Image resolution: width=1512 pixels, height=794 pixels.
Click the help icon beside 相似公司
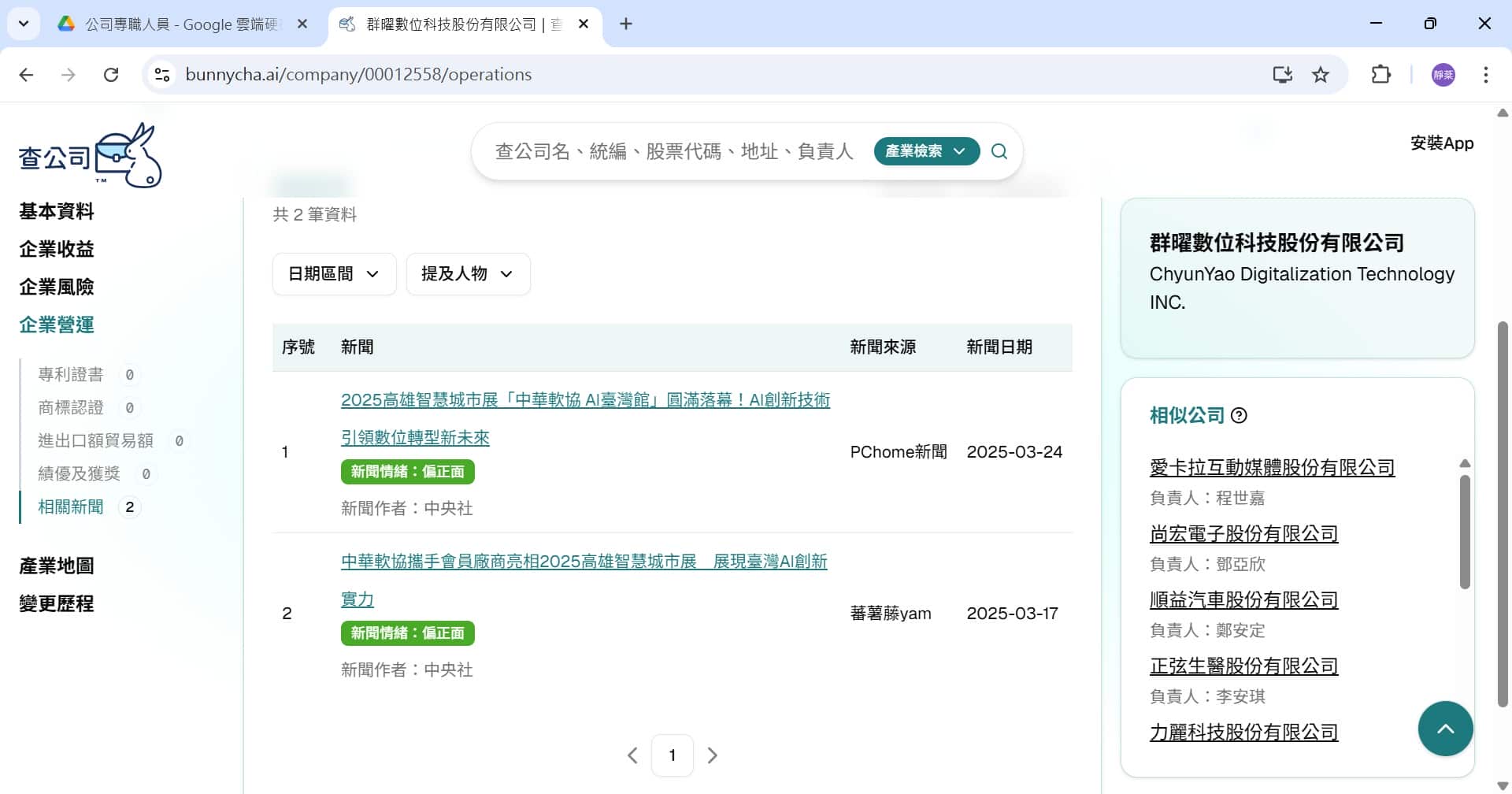click(x=1239, y=415)
